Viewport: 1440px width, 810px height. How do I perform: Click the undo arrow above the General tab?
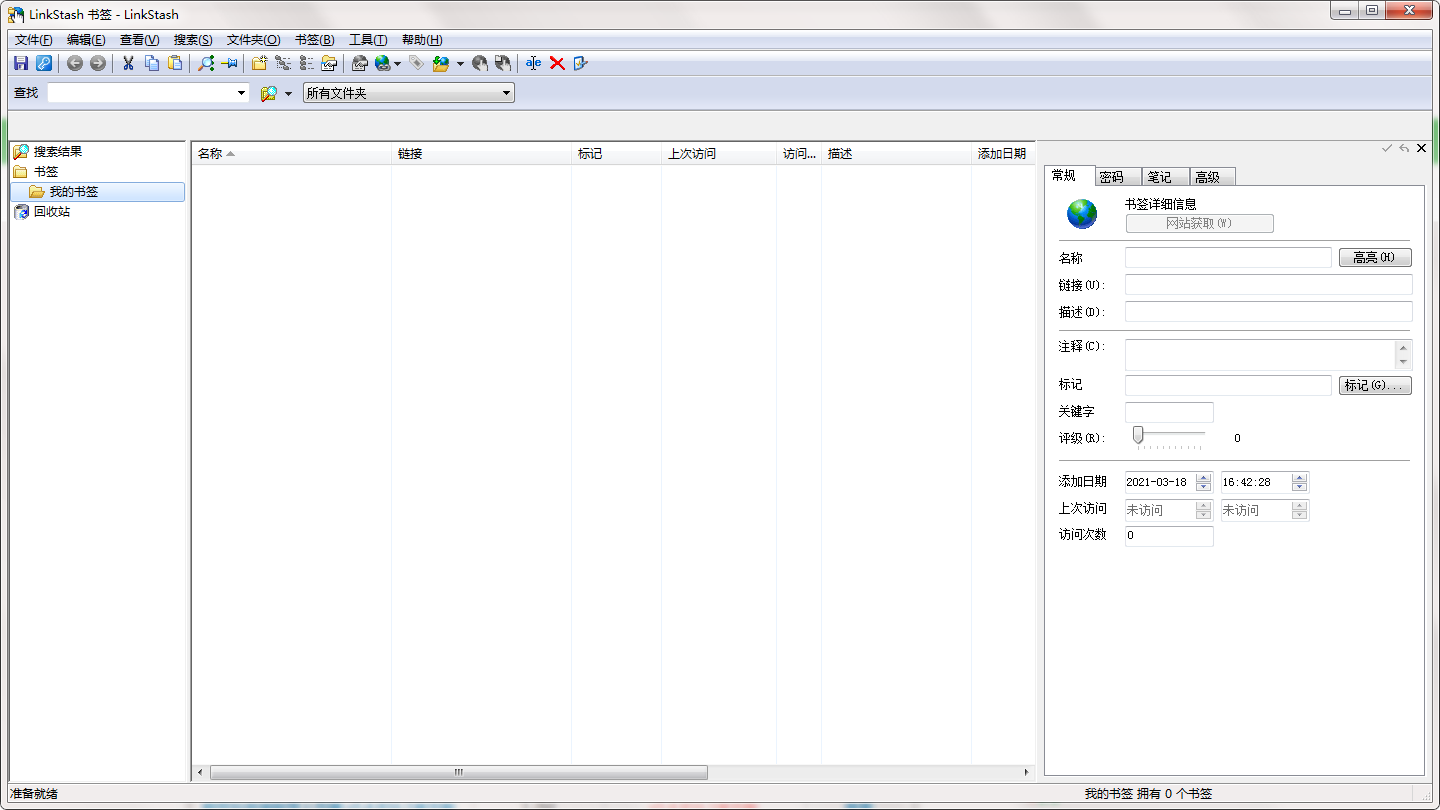[1404, 148]
